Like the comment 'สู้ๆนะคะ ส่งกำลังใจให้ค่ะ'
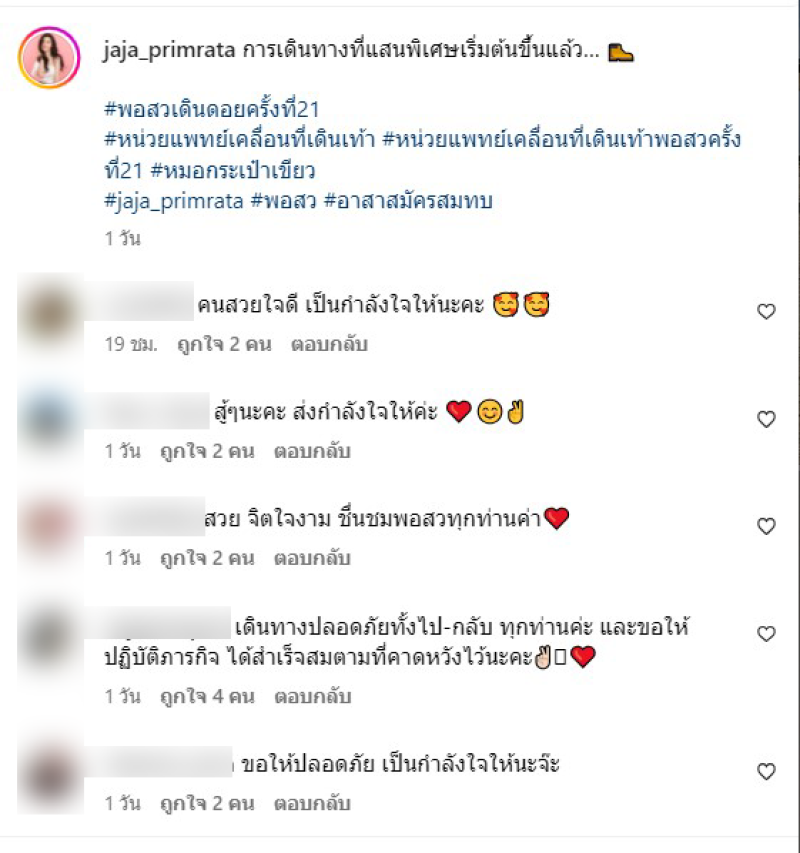The image size is (800, 853). (x=766, y=419)
